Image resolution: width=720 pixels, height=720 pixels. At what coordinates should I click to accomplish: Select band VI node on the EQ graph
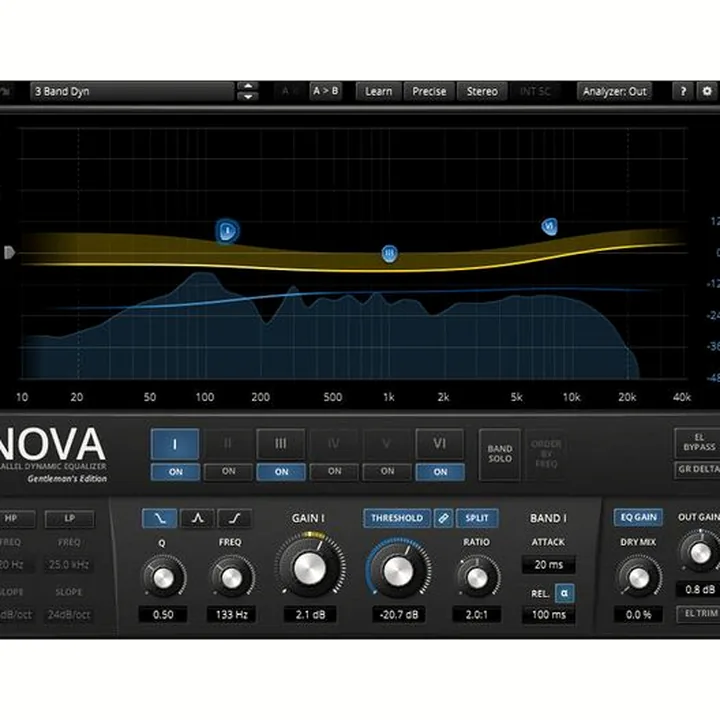(549, 226)
